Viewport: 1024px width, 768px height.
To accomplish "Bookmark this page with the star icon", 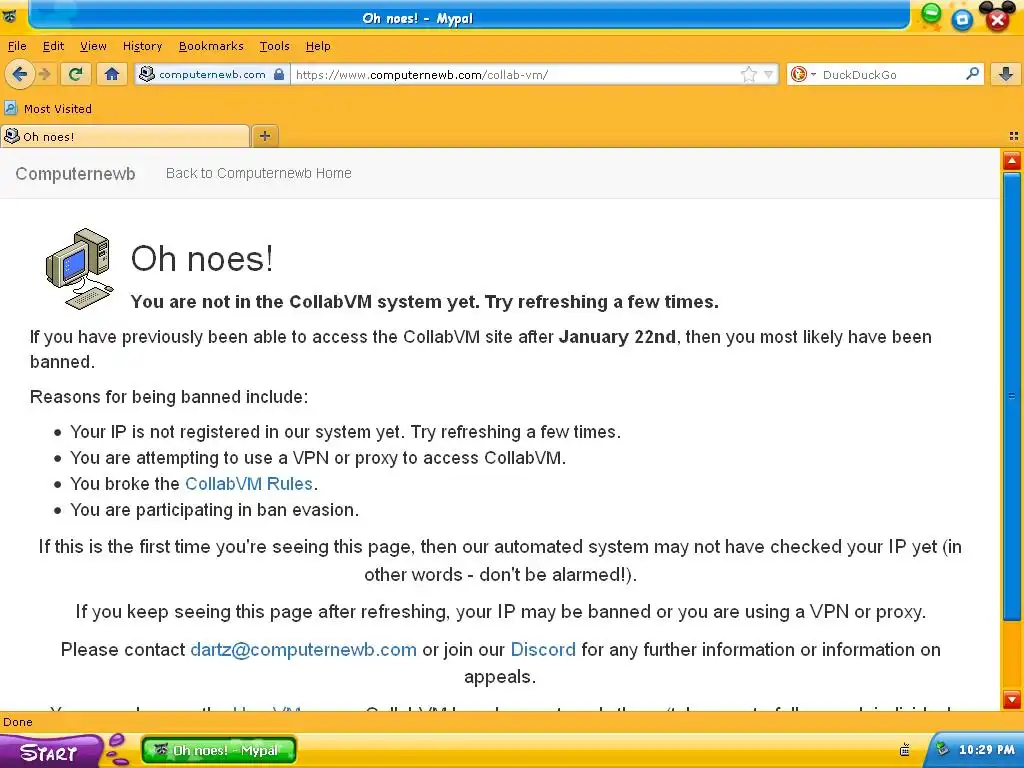I will point(748,74).
